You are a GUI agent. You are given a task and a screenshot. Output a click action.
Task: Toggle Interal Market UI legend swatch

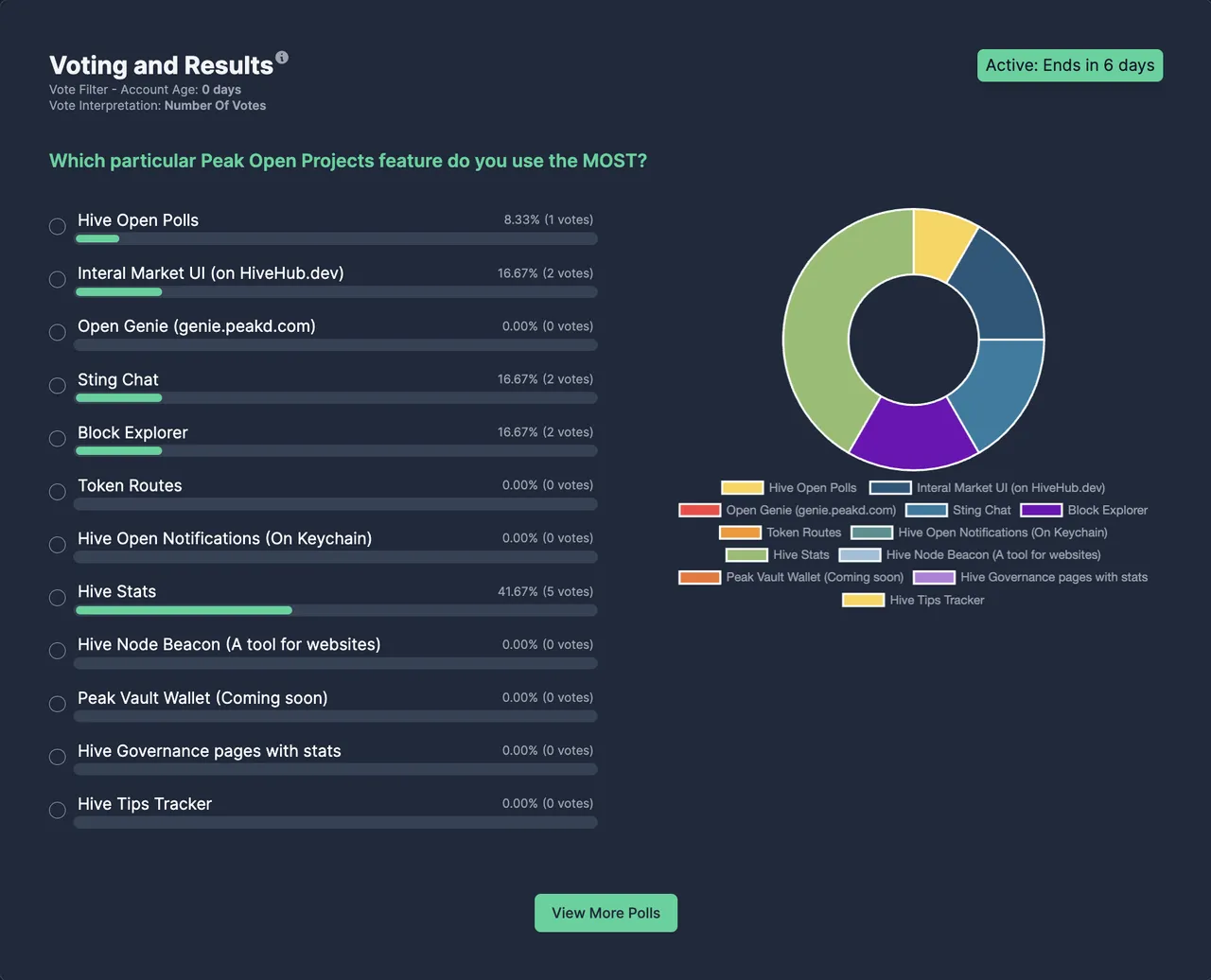[890, 488]
